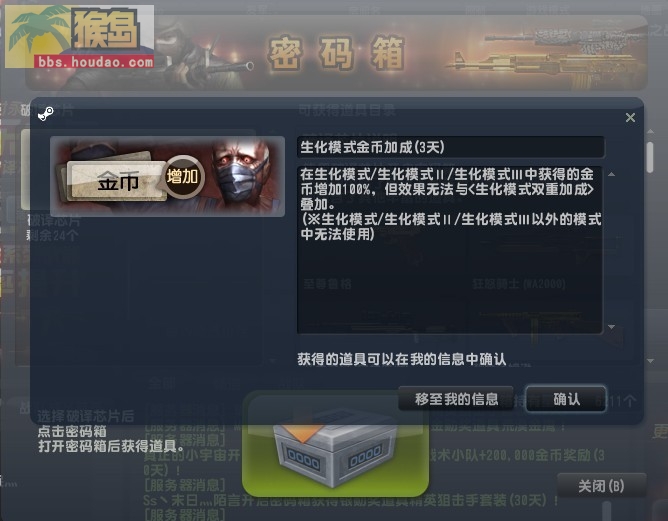Click the 金币 增加 item thumbnail image
Screen dimensions: 668x521
point(167,176)
